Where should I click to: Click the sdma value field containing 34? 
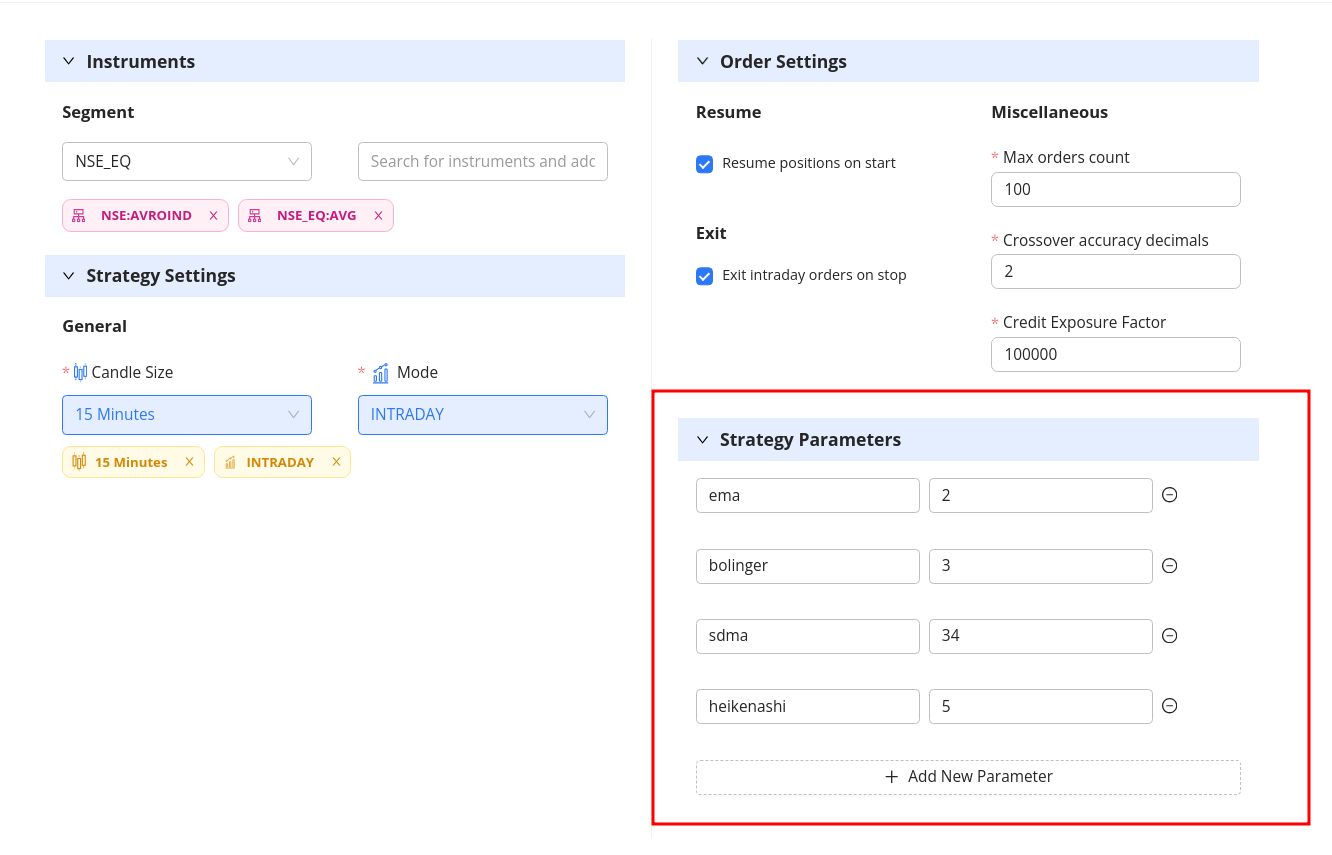[1041, 636]
